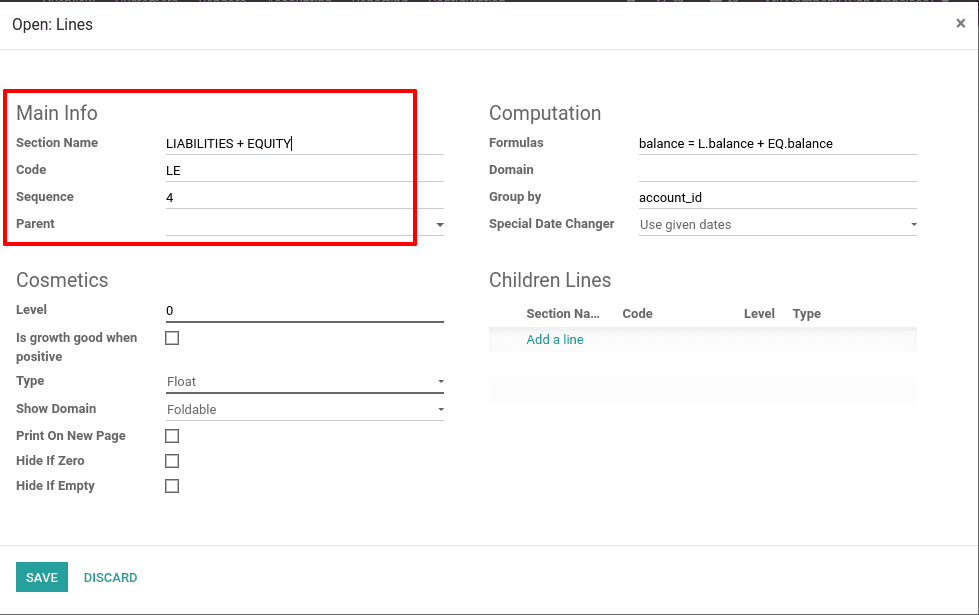
Task: Edit the Section Name field
Action: pyautogui.click(x=305, y=144)
